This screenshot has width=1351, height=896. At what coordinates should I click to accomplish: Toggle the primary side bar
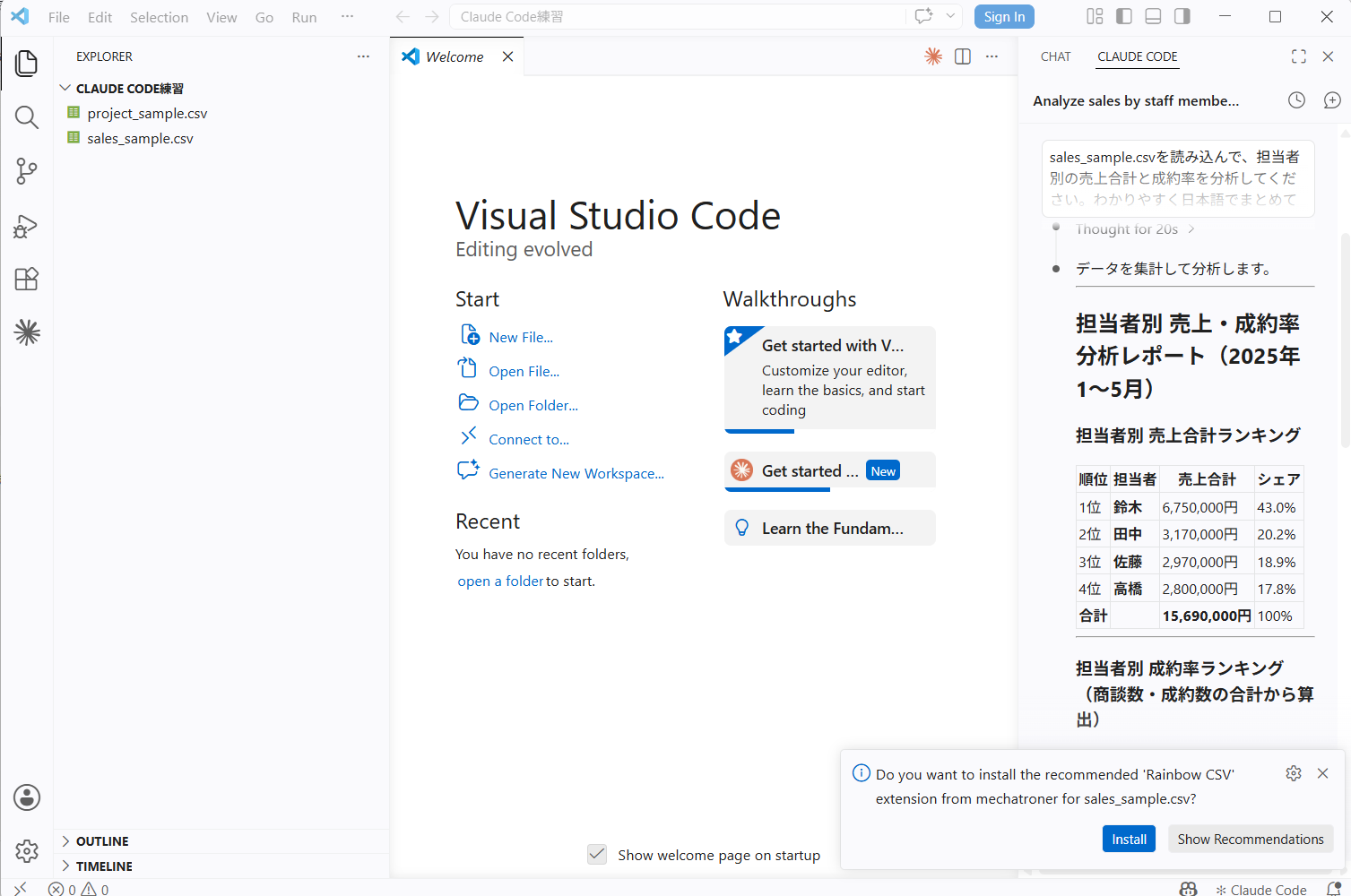point(1124,16)
